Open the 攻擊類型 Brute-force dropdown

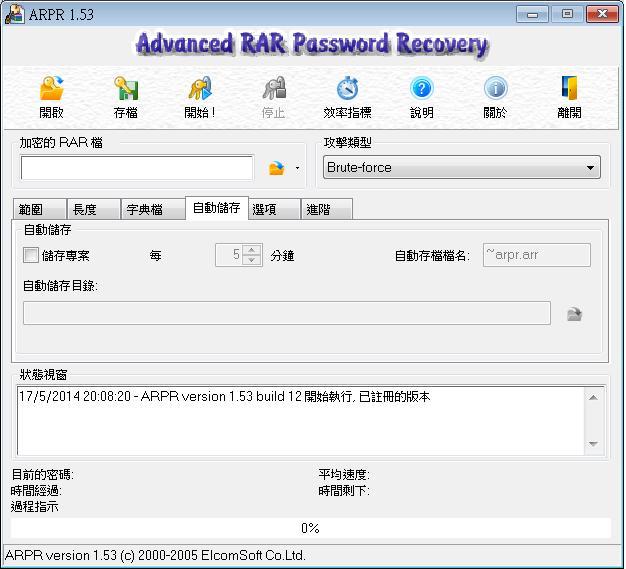(462, 167)
